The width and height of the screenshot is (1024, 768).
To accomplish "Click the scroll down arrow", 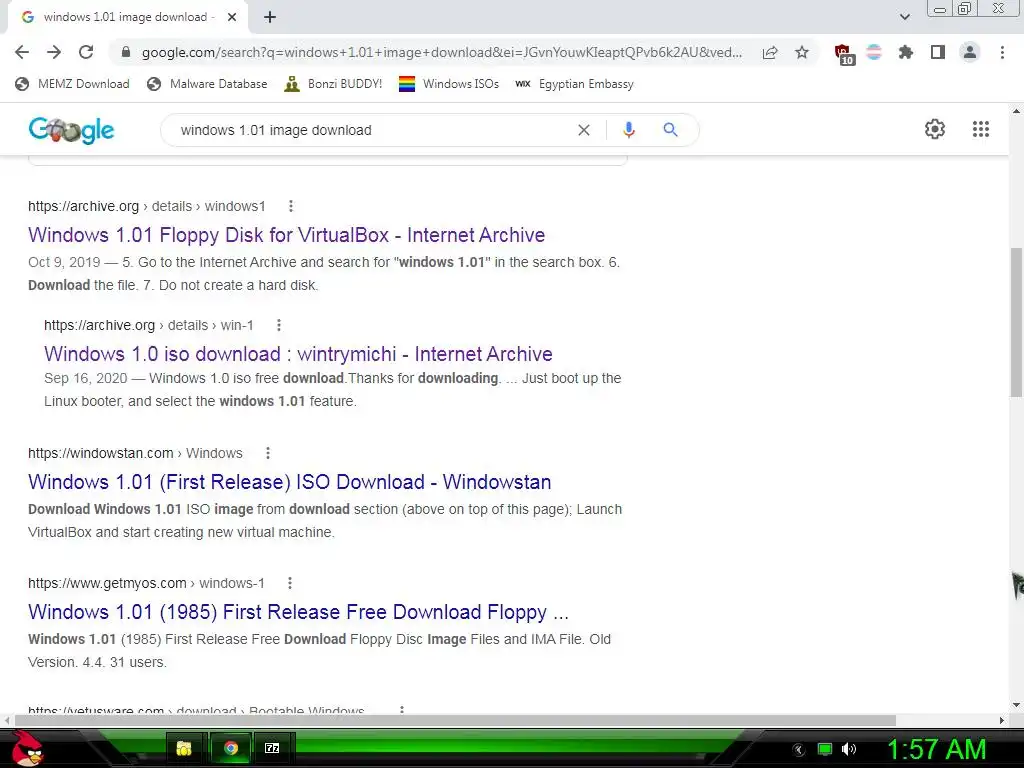I will point(1016,705).
